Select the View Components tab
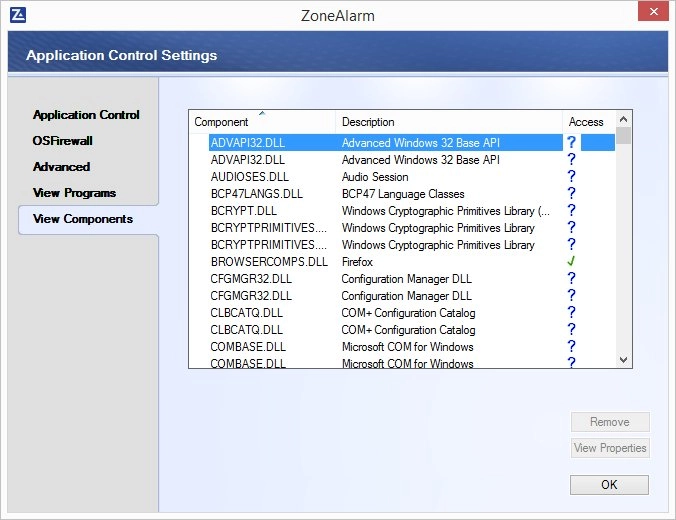Viewport: 676px width, 520px height. point(83,219)
